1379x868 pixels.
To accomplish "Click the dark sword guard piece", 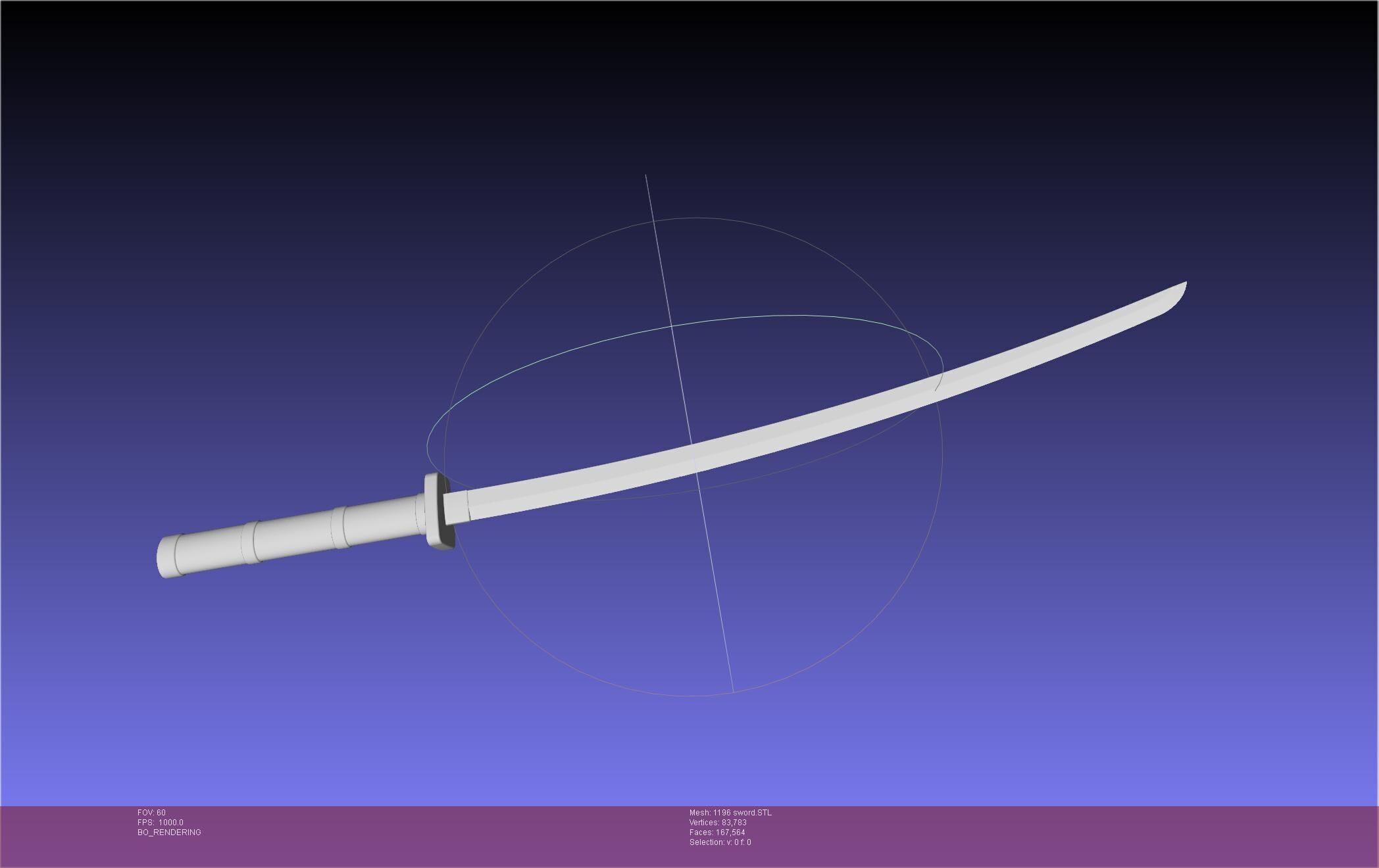I will pos(439,511).
